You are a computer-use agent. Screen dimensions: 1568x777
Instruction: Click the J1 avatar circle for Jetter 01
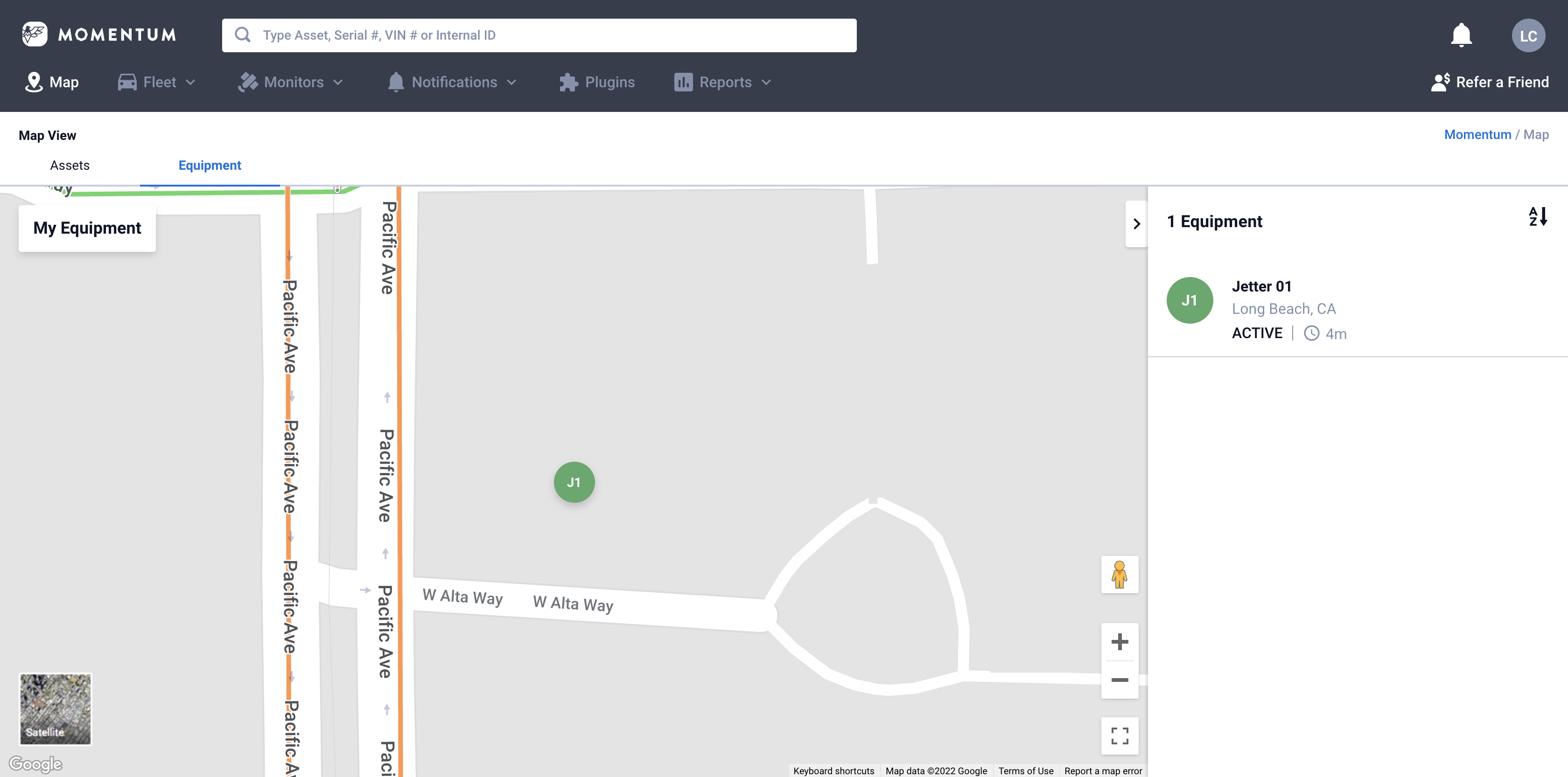coord(1190,299)
